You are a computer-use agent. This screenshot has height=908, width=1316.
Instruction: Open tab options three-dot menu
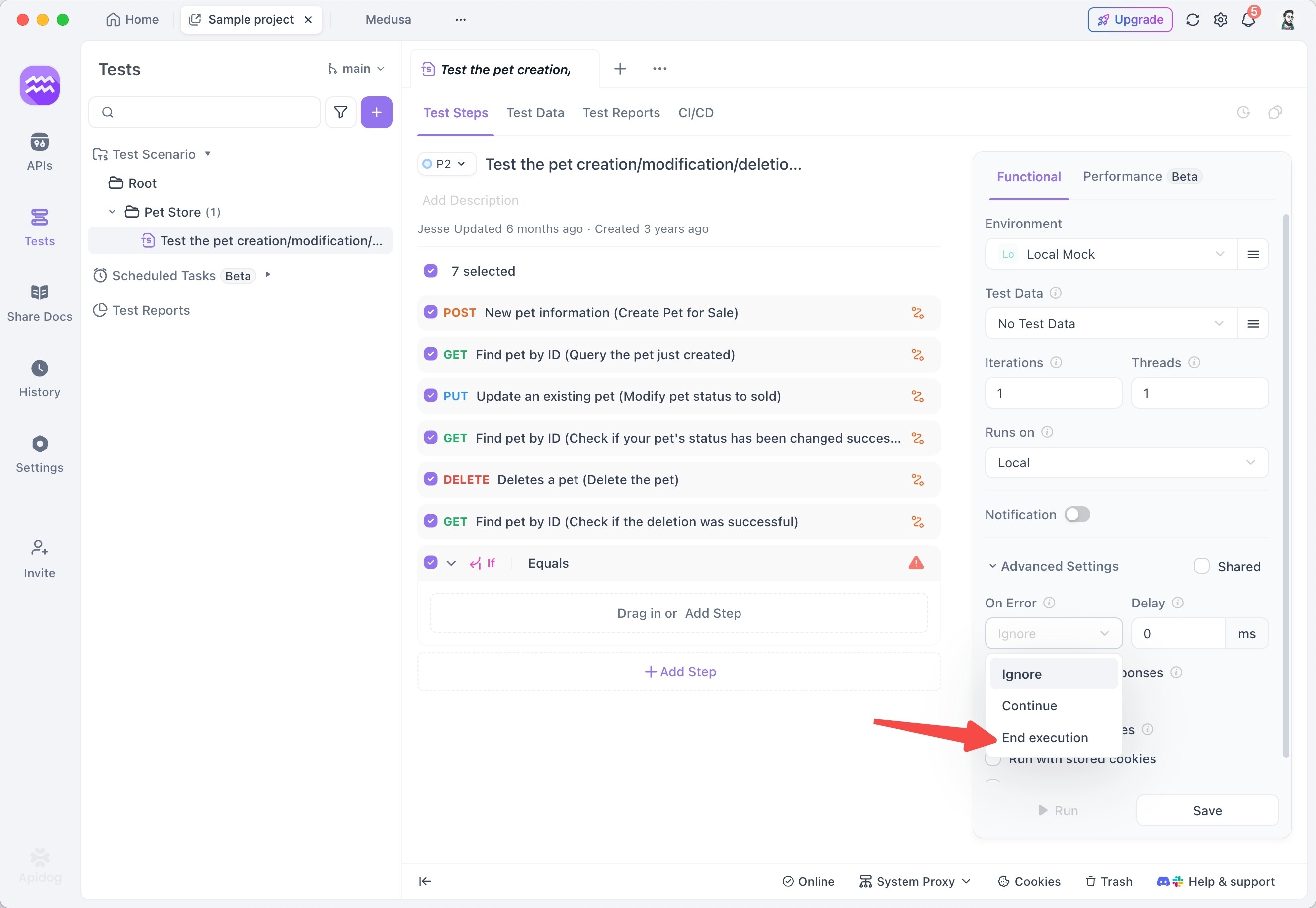point(659,68)
